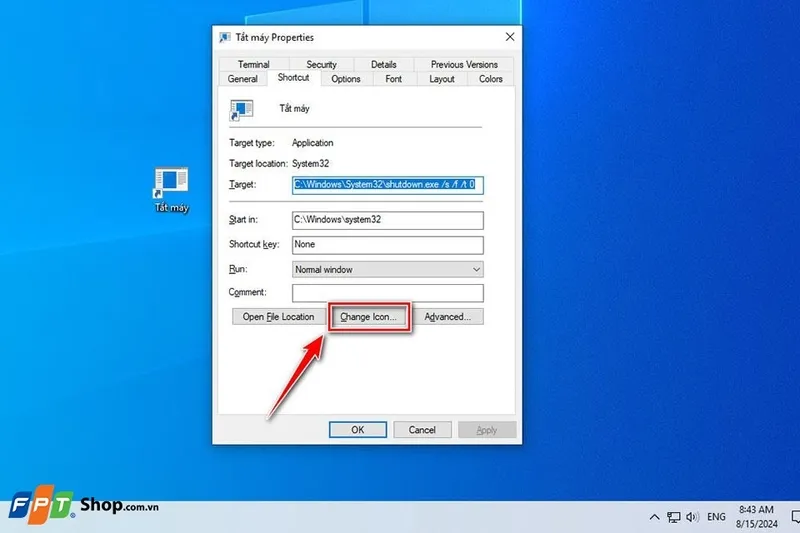Click the shortcut icon inside Properties dialog
This screenshot has width=800, height=533.
point(241,109)
